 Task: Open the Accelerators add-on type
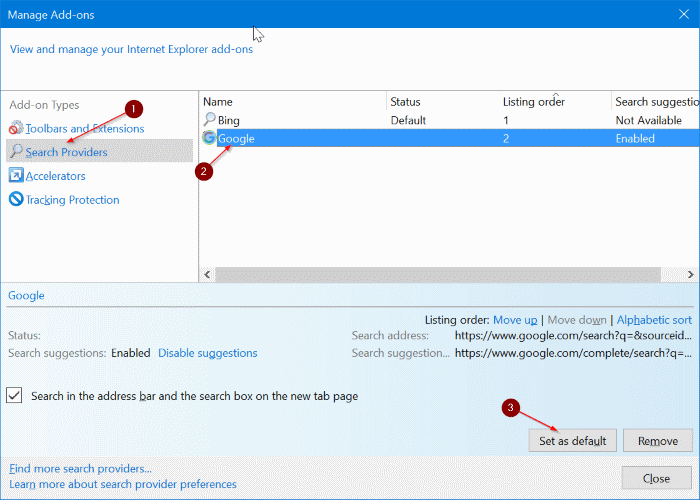click(55, 176)
